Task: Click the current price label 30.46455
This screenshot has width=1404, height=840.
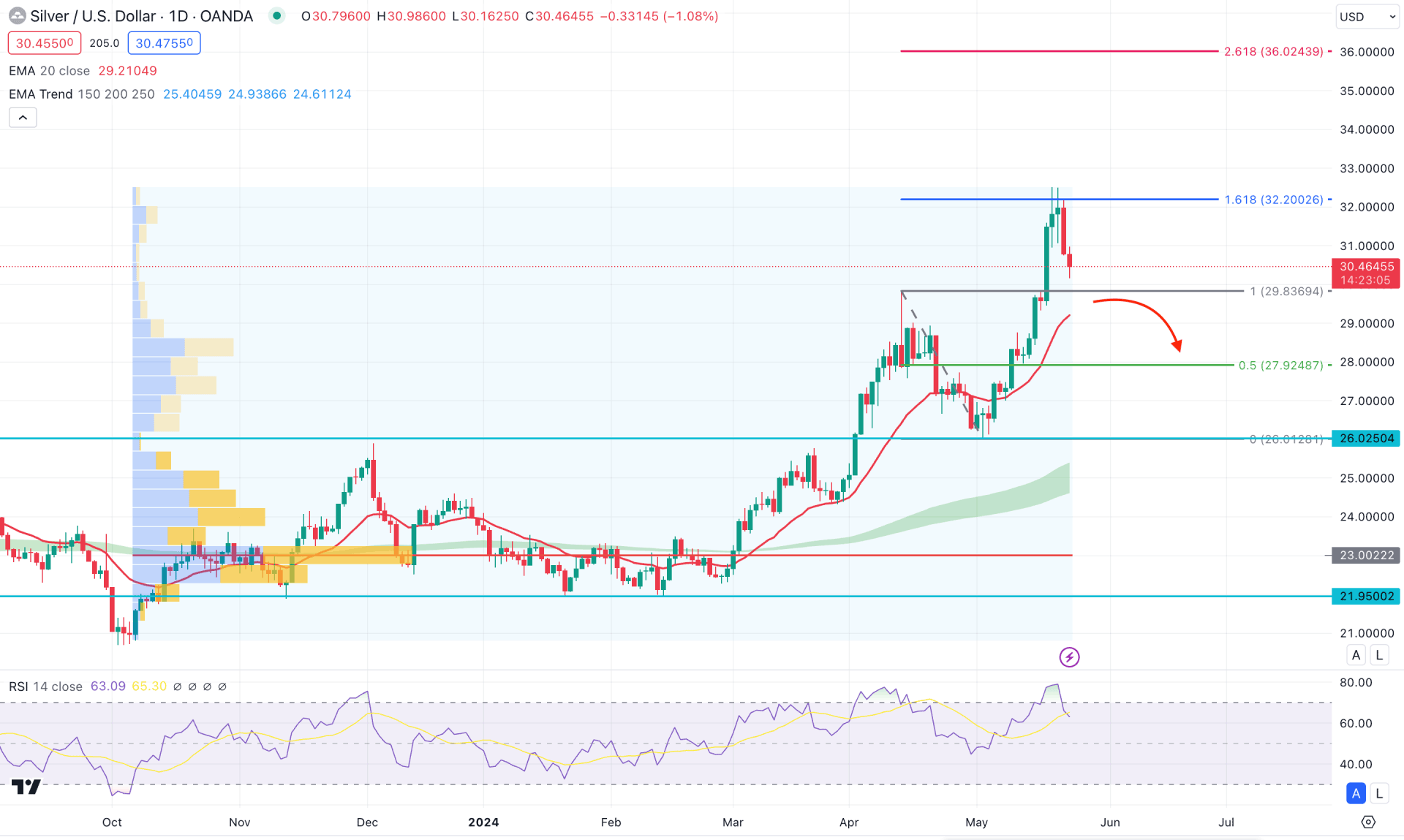Action: click(1366, 273)
